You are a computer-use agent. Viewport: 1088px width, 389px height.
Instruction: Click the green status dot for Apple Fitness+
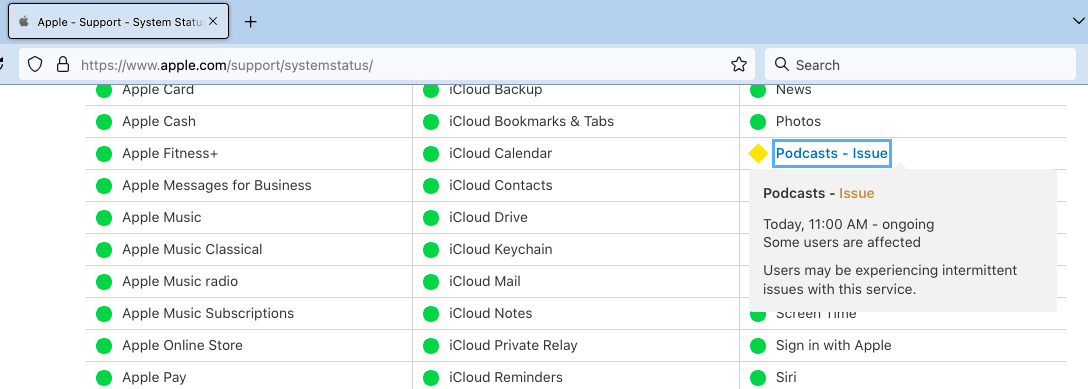104,154
